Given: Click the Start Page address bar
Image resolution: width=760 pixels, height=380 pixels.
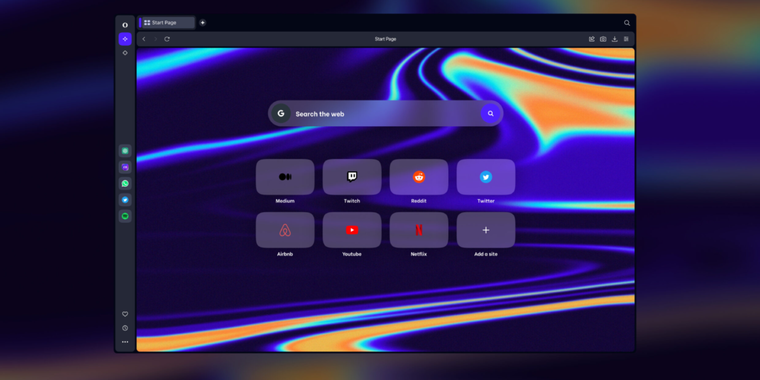Looking at the screenshot, I should (385, 39).
